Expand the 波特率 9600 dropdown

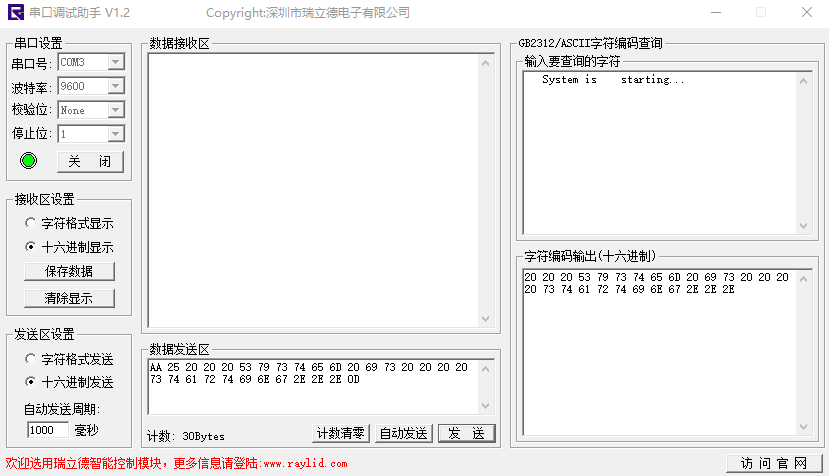115,87
